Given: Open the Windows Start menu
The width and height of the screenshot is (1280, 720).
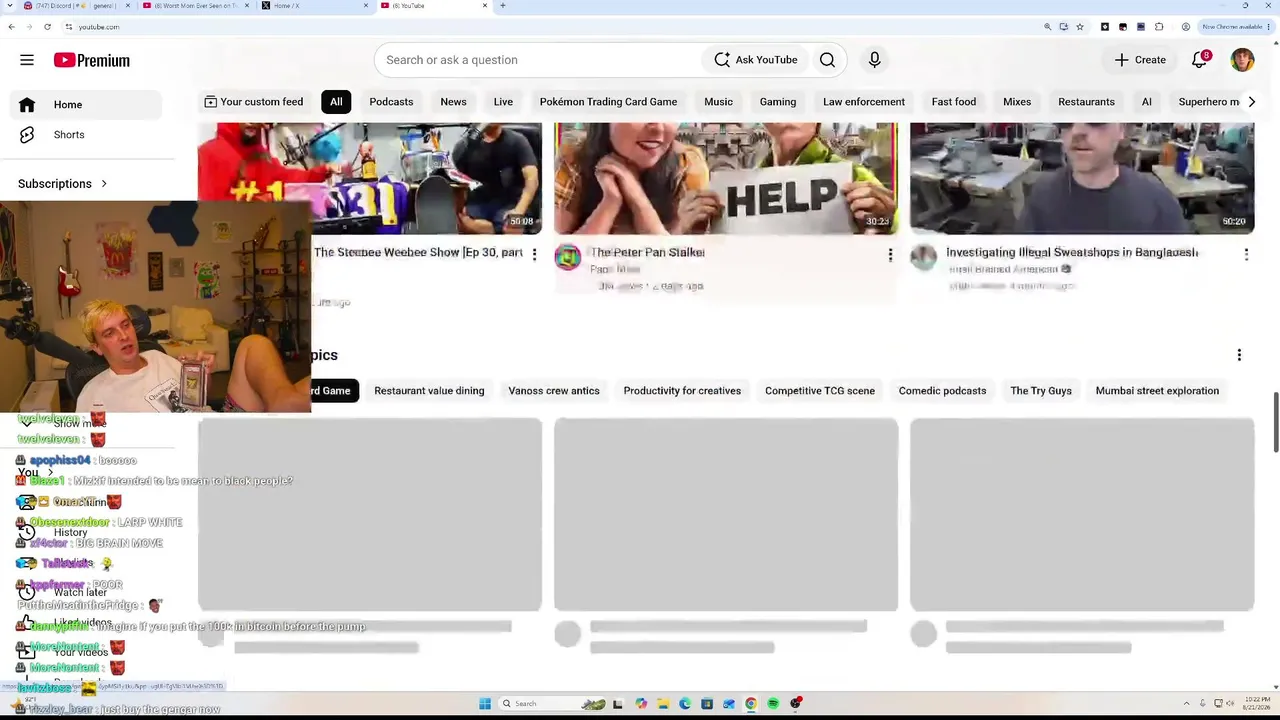Looking at the screenshot, I should (485, 704).
